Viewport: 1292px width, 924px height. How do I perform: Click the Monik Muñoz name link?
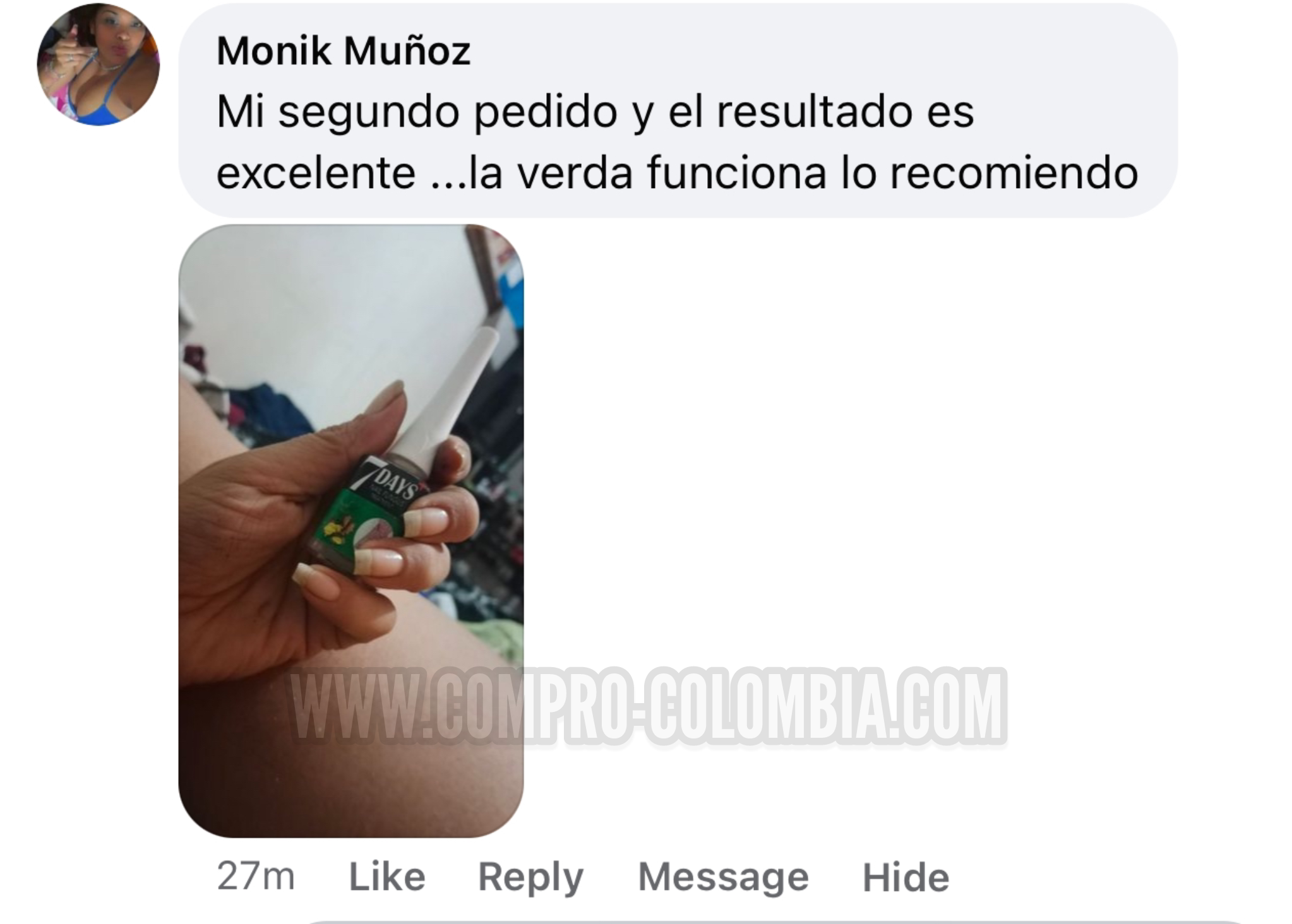point(344,51)
